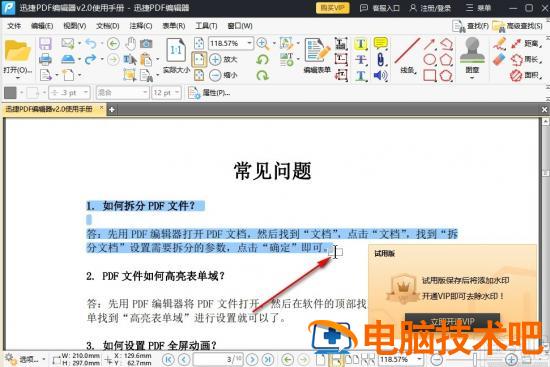
Task: Click the 缩小 zoom out button
Action: click(x=223, y=75)
